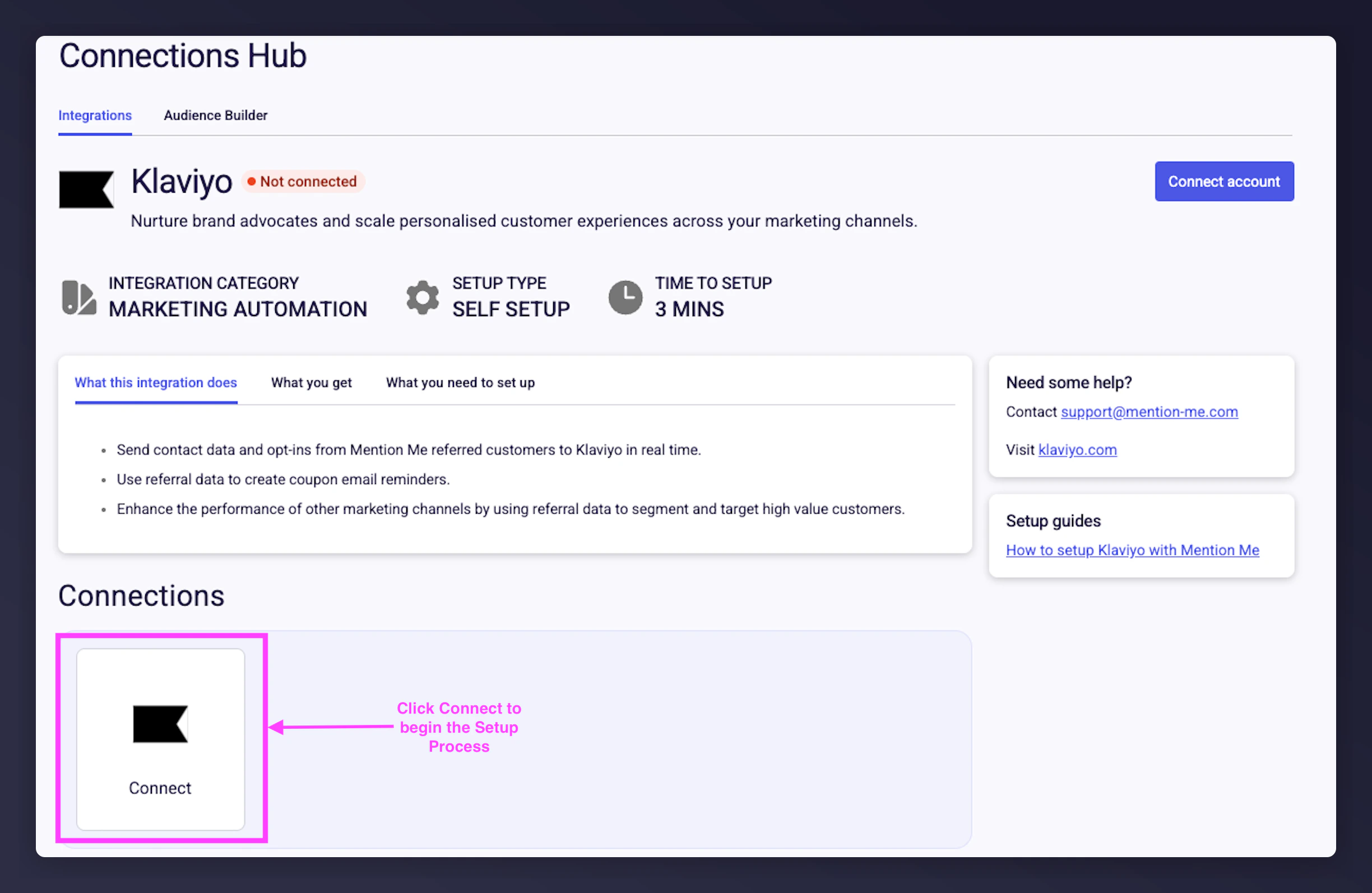1372x893 pixels.
Task: Click the Klaviyo logo in the Connect card
Action: click(x=160, y=724)
